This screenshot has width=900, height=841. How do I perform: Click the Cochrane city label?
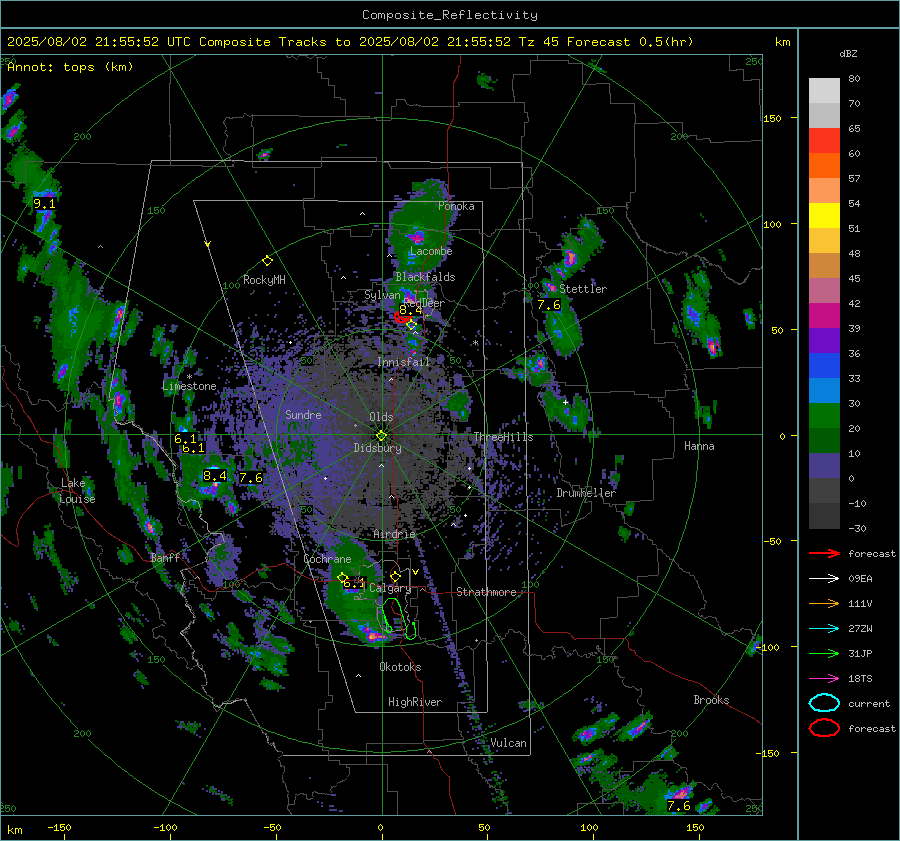pyautogui.click(x=327, y=559)
